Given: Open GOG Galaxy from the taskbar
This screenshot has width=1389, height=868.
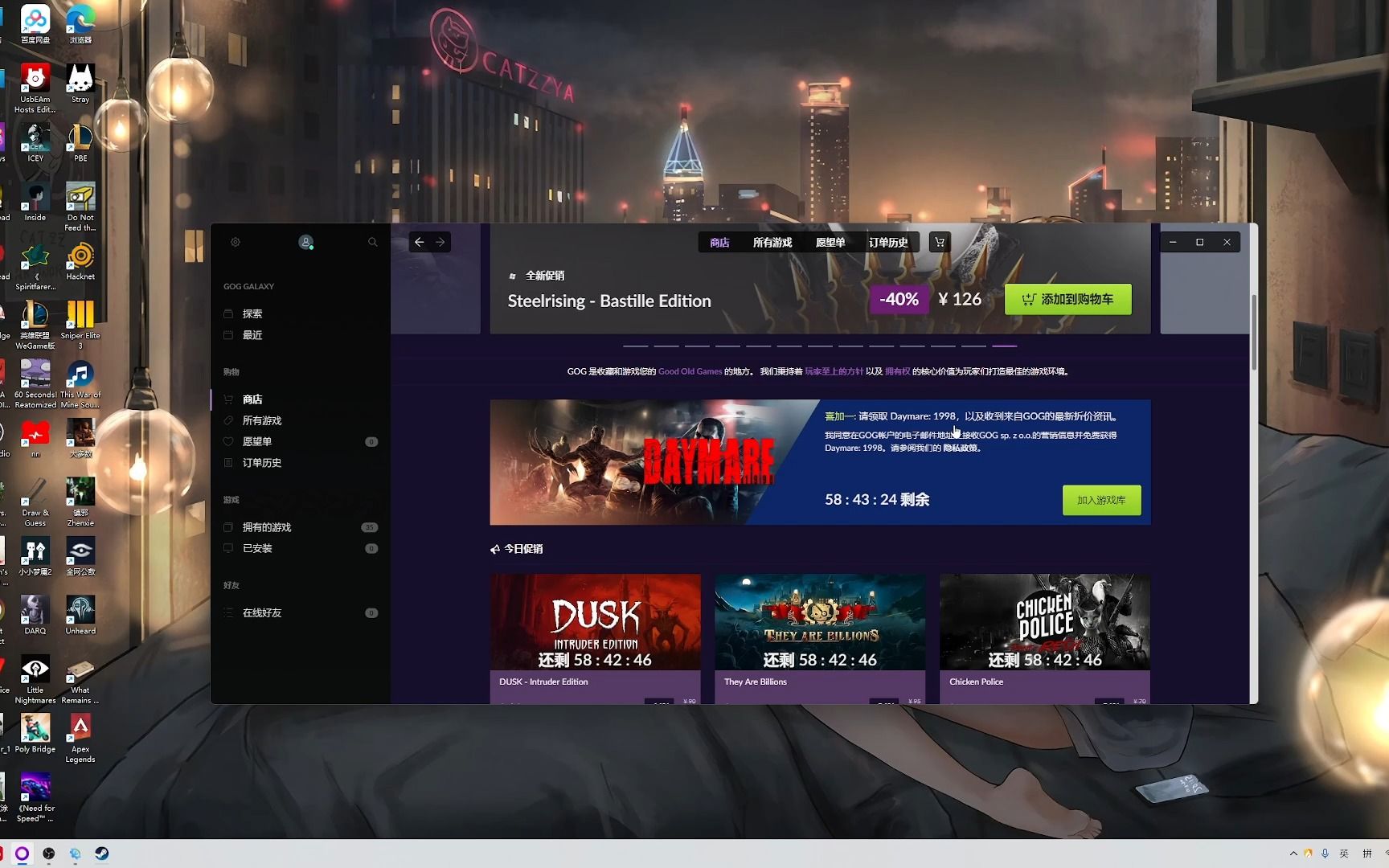Looking at the screenshot, I should [x=22, y=854].
